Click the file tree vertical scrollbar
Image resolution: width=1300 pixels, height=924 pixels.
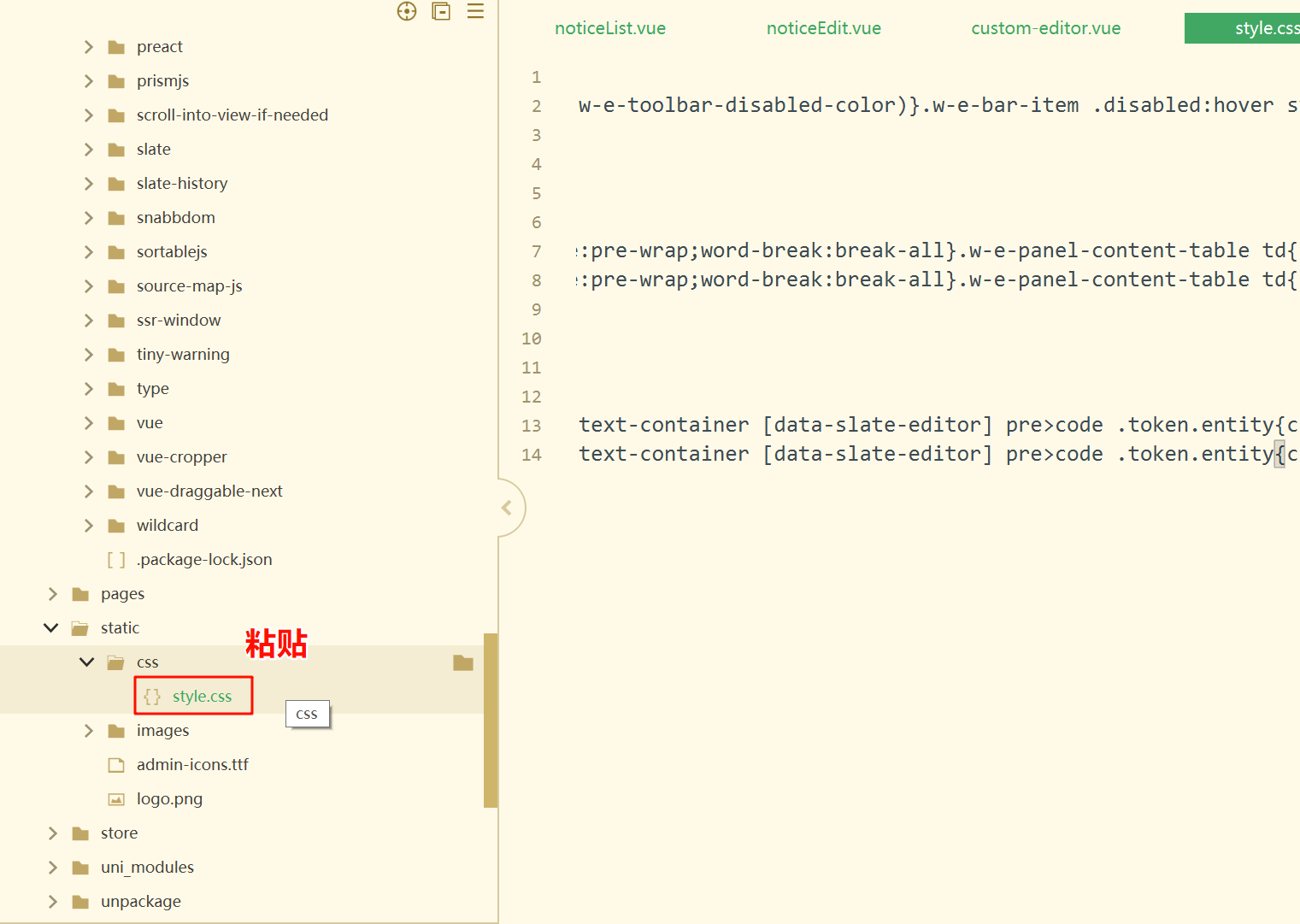(x=491, y=721)
